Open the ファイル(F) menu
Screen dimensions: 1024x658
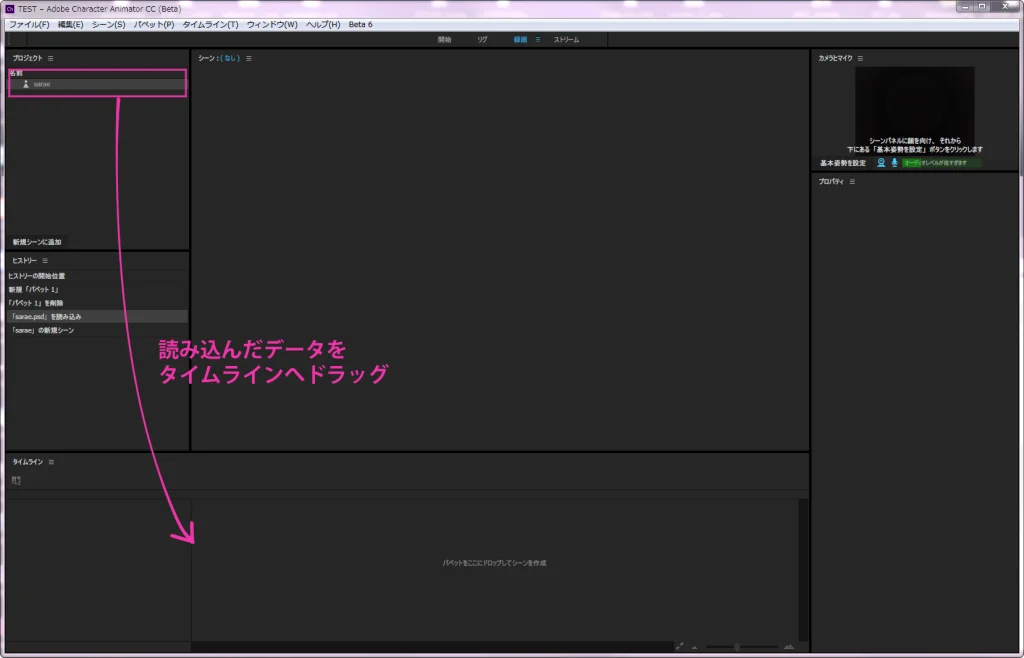click(x=29, y=24)
